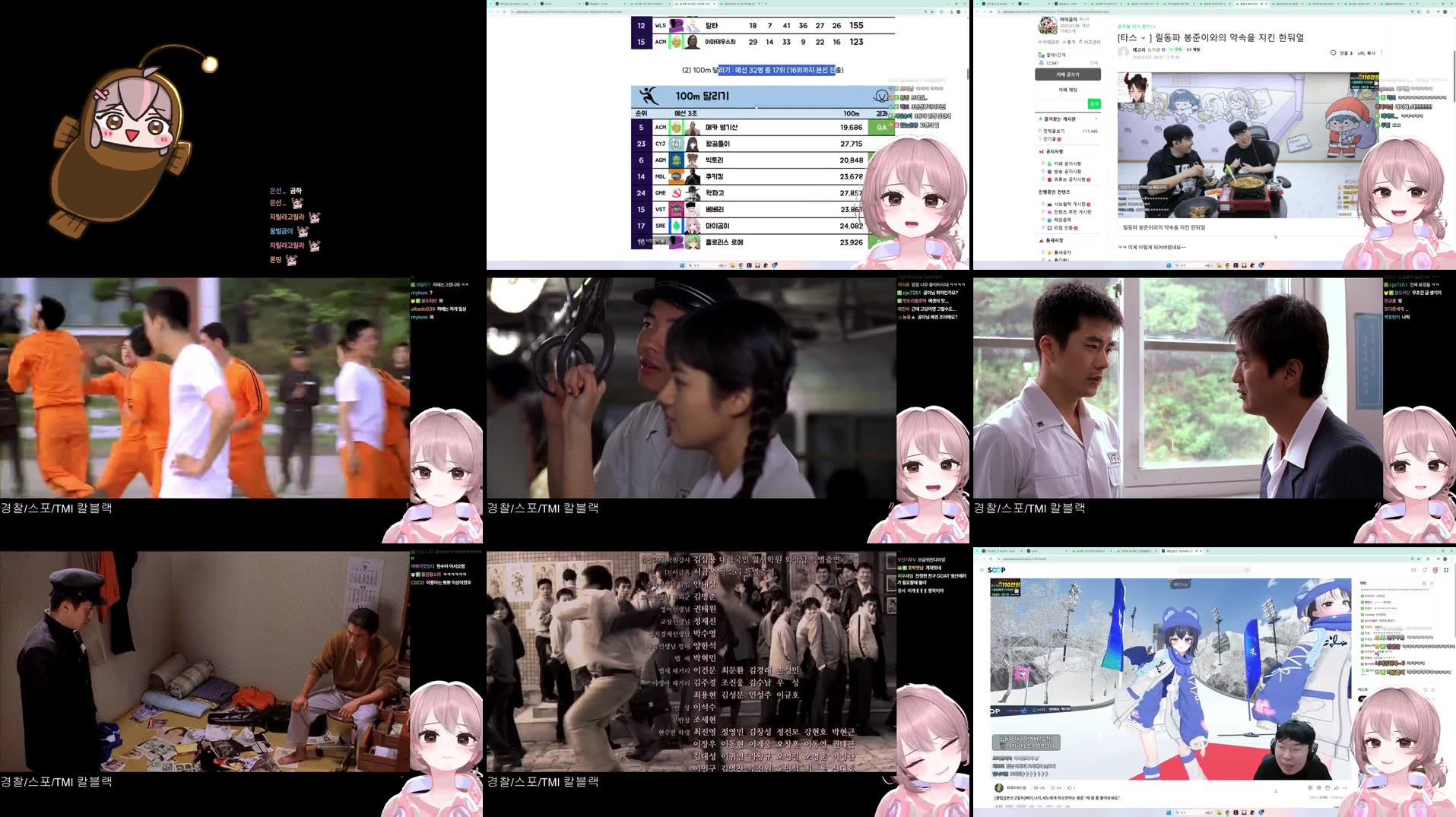Click the SOOP logo in the top-left
Viewport: 1456px width, 817px height.
point(998,570)
